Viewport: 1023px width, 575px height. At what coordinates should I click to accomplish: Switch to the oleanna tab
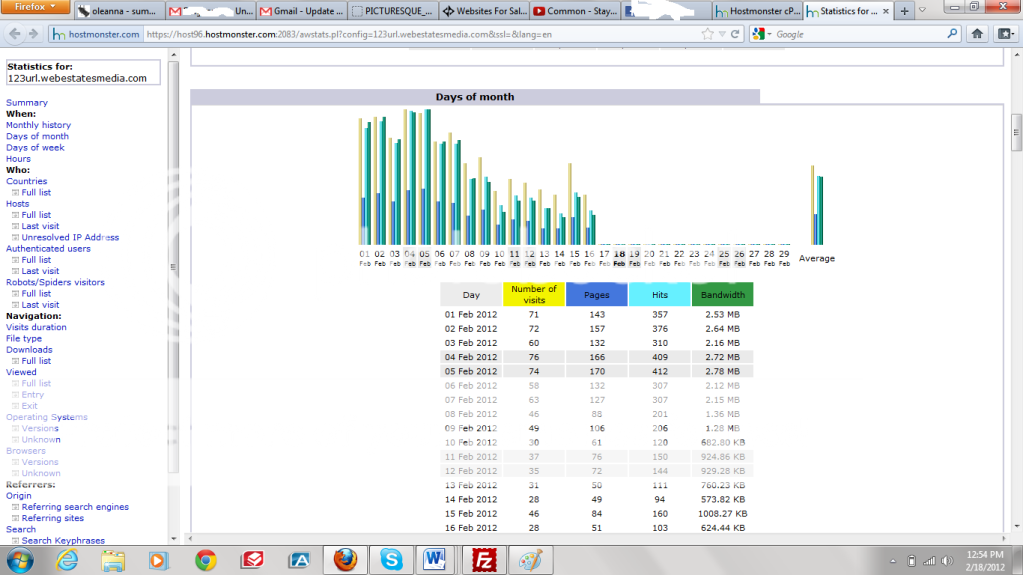(117, 11)
